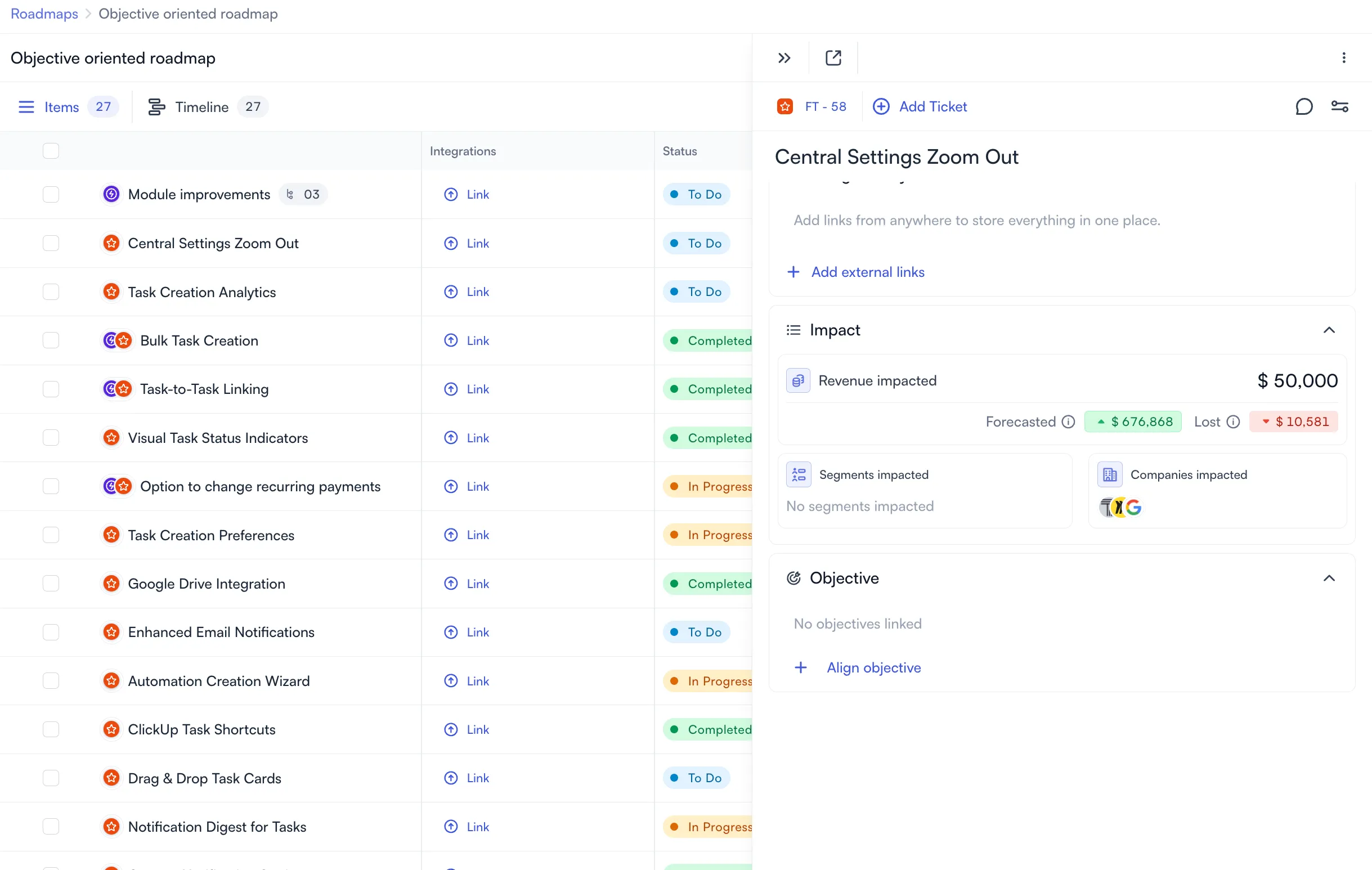Click the green forecasted $676,868 badge

tap(1133, 421)
